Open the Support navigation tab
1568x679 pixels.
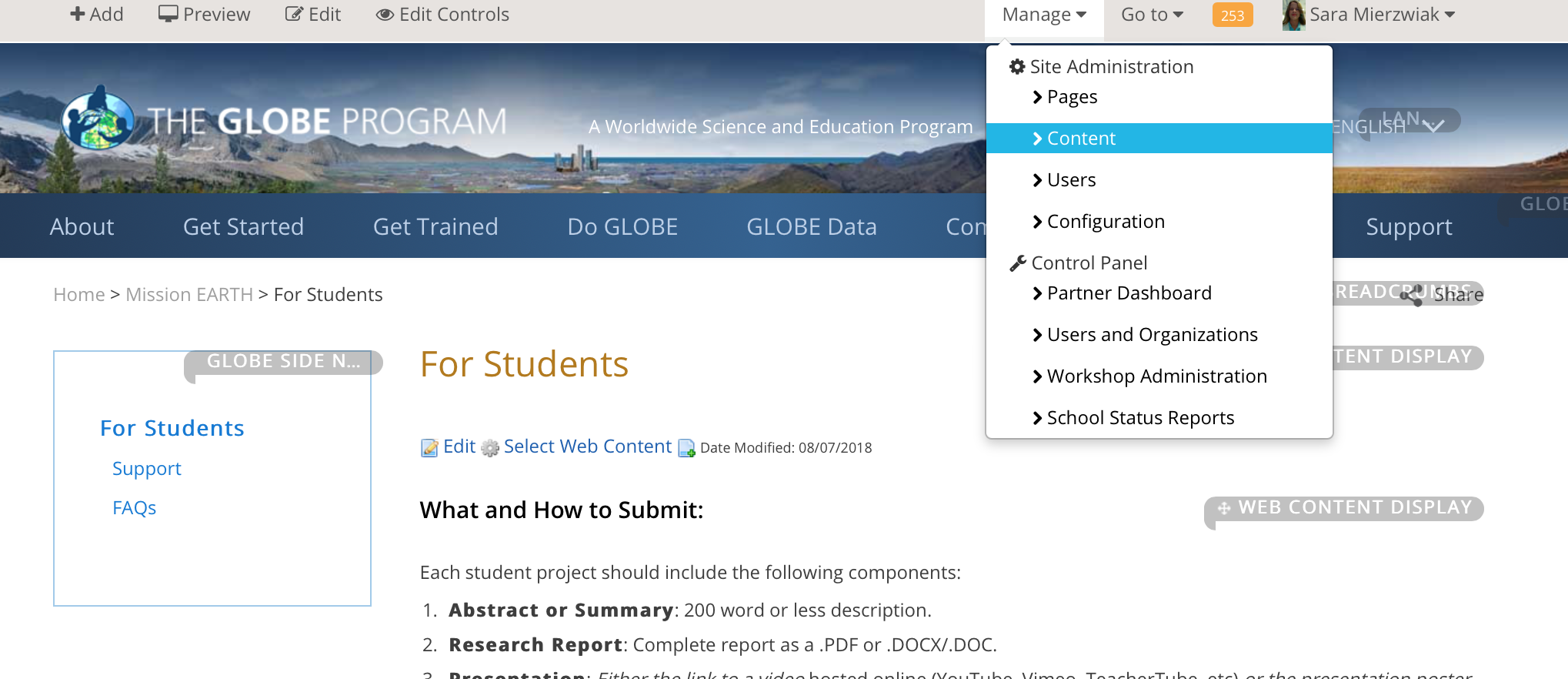[x=1409, y=226]
